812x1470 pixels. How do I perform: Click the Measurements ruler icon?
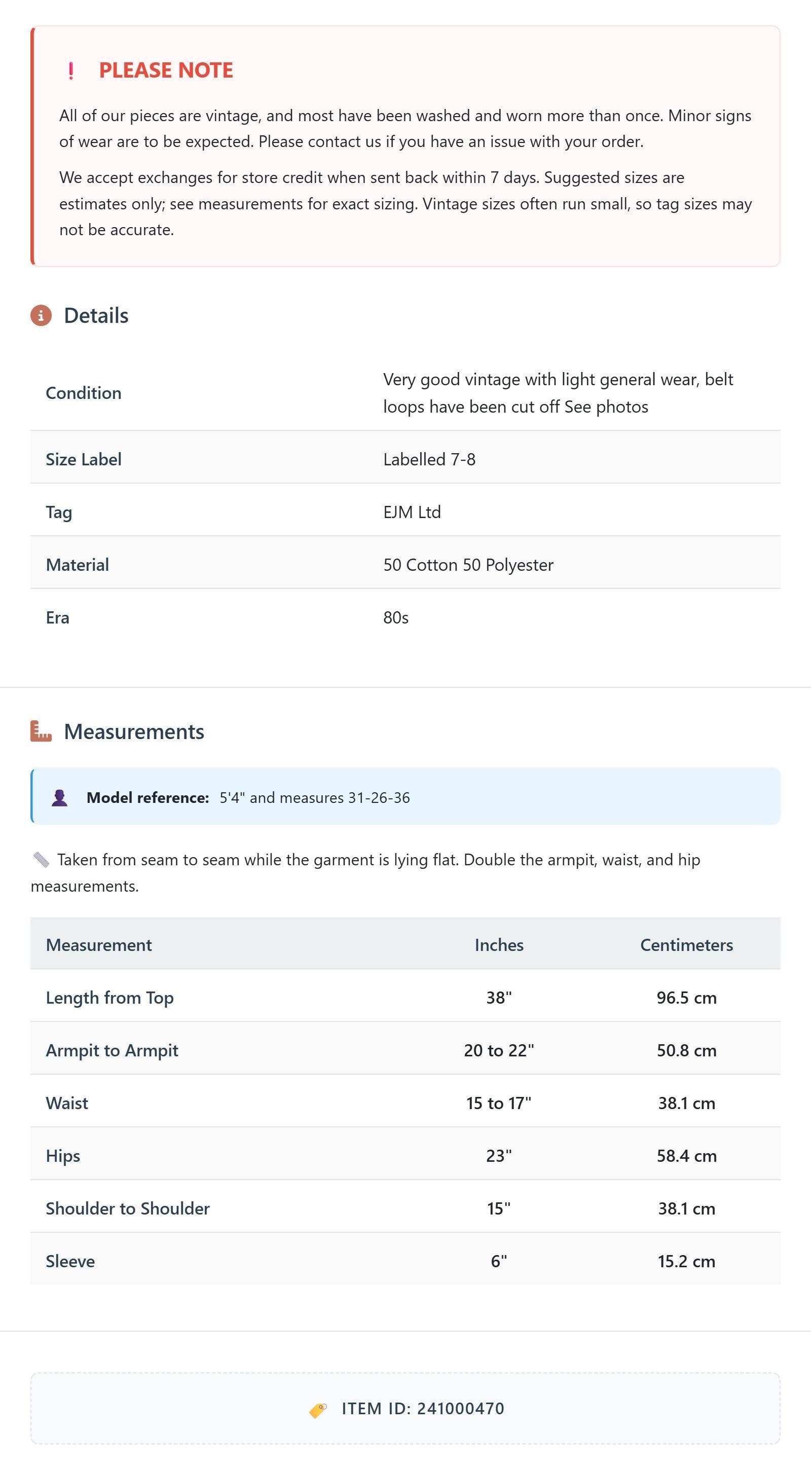[41, 731]
